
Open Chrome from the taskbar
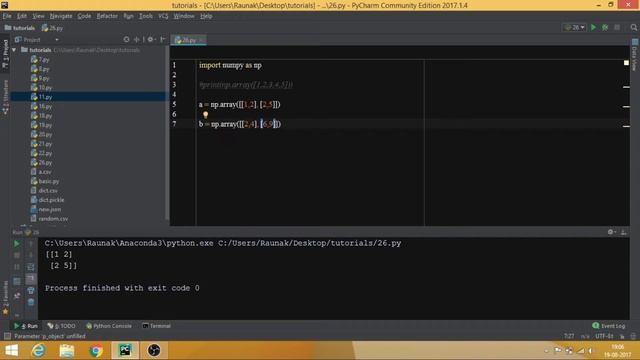point(96,351)
